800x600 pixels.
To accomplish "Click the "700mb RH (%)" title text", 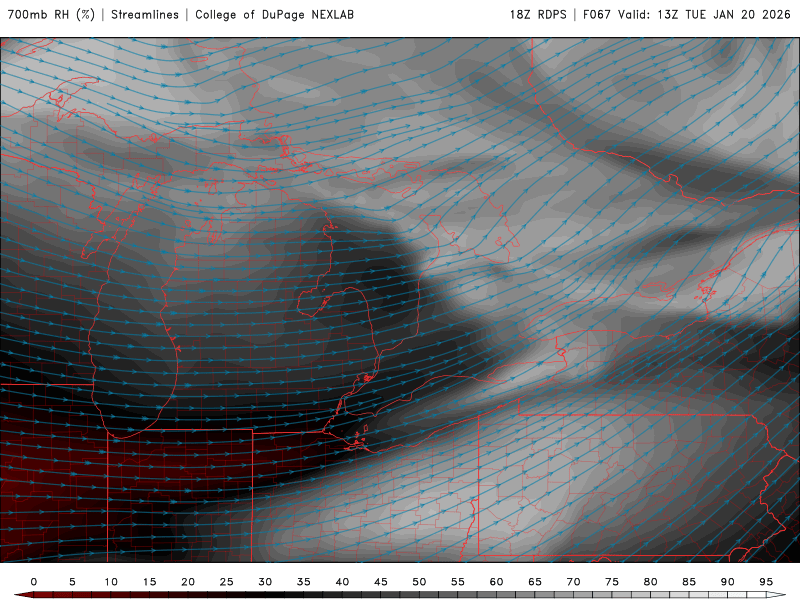I will [x=51, y=15].
